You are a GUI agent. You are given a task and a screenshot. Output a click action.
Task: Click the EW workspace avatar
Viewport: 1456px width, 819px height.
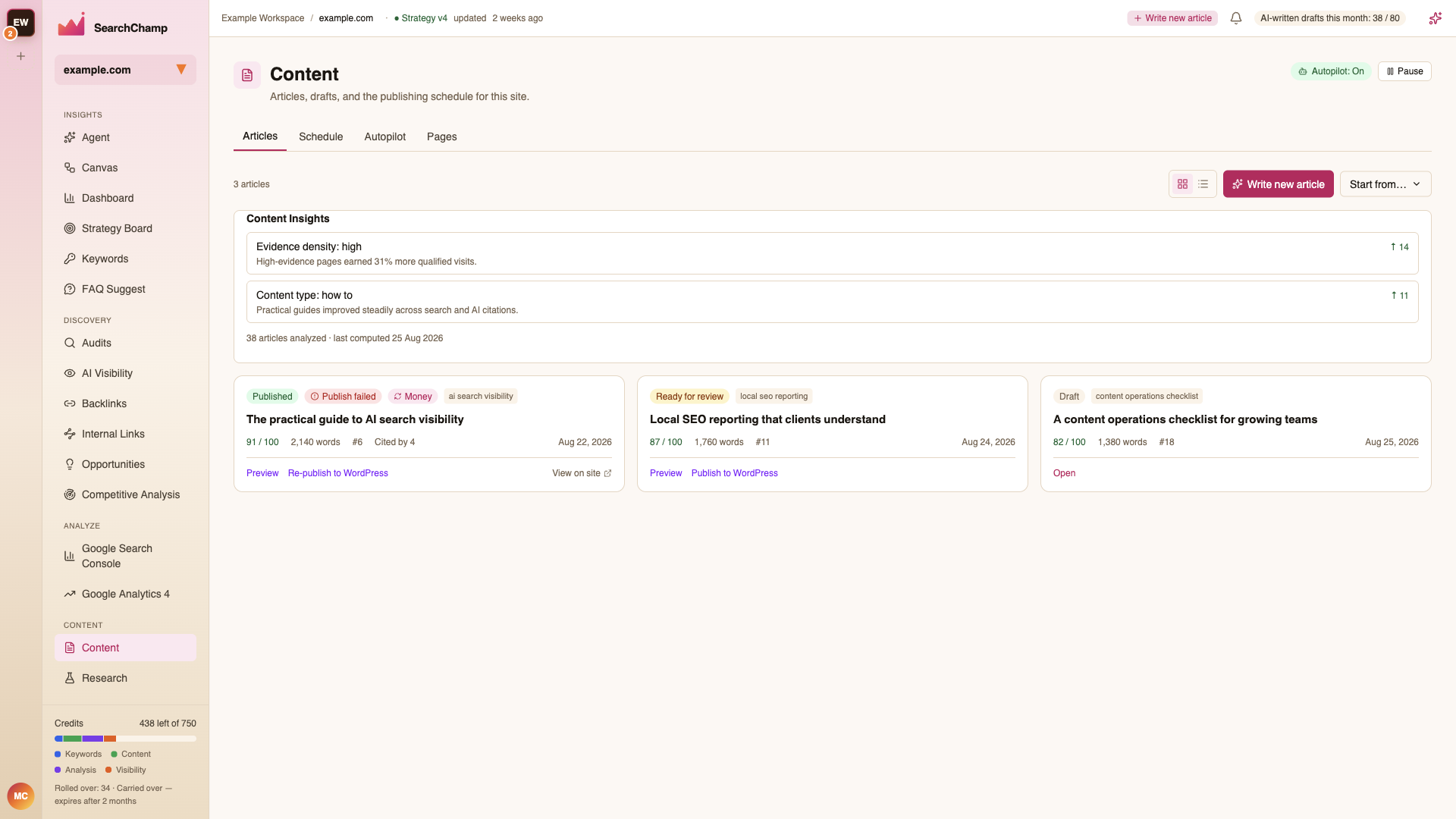click(20, 23)
